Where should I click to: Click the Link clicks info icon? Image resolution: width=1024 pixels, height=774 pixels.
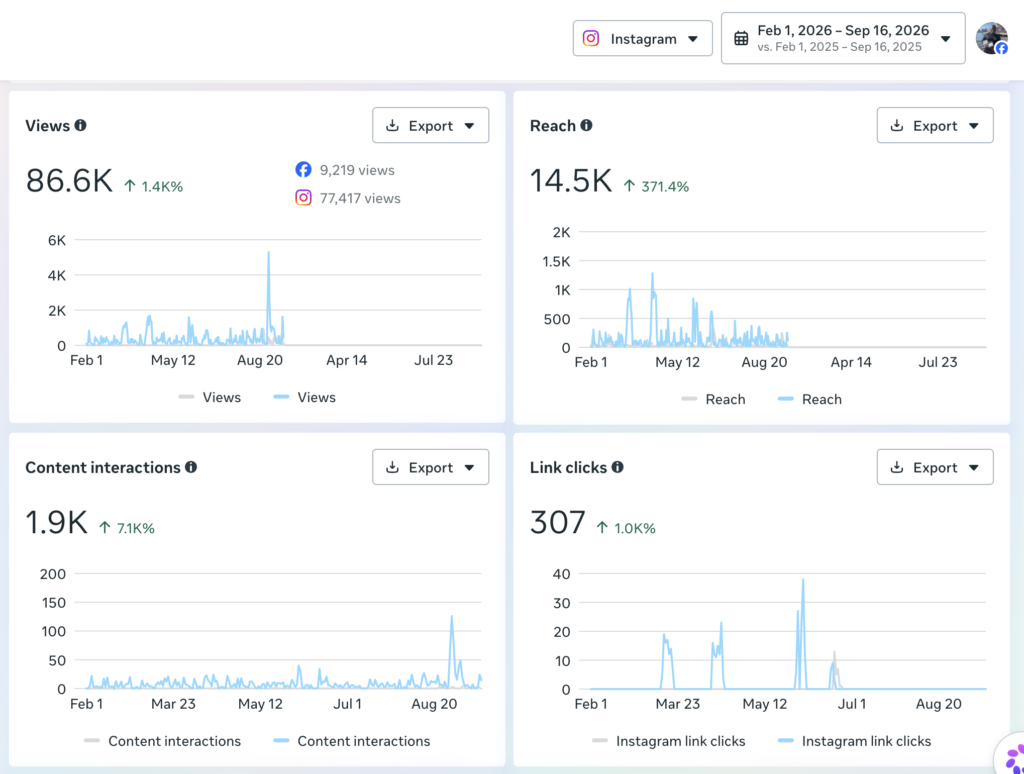pos(617,467)
